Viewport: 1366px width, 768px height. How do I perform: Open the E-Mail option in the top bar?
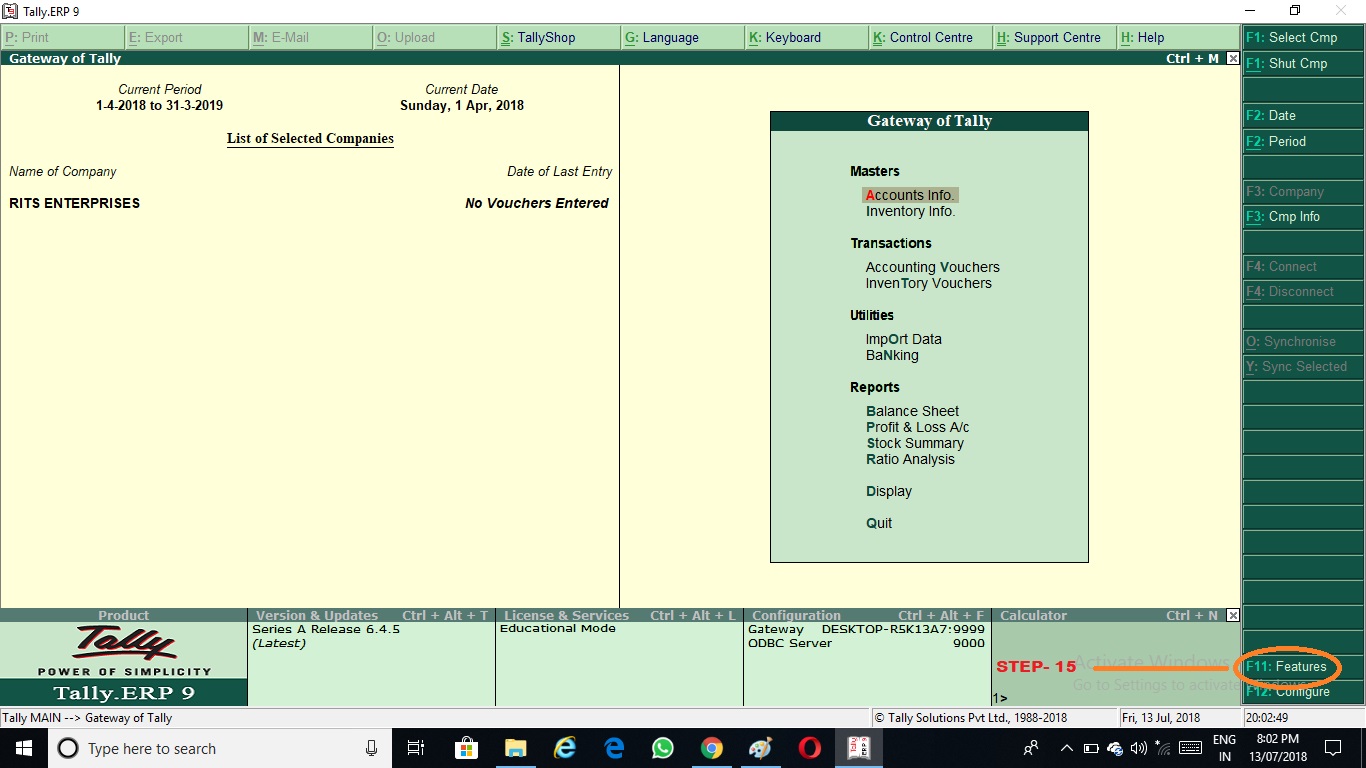tap(310, 38)
